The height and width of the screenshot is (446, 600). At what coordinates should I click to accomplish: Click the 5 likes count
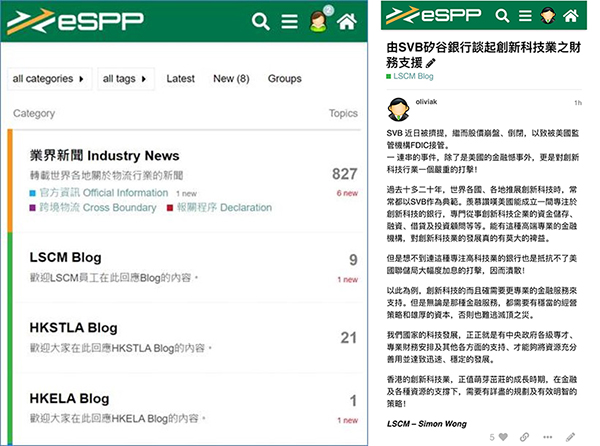point(492,437)
